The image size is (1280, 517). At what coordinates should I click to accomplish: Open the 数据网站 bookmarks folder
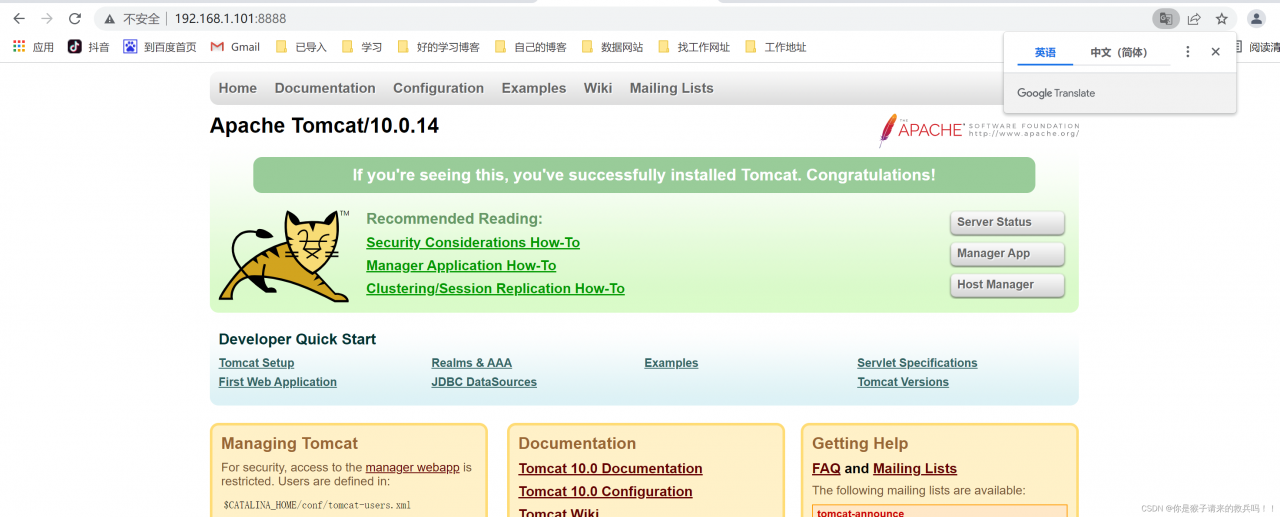click(612, 47)
